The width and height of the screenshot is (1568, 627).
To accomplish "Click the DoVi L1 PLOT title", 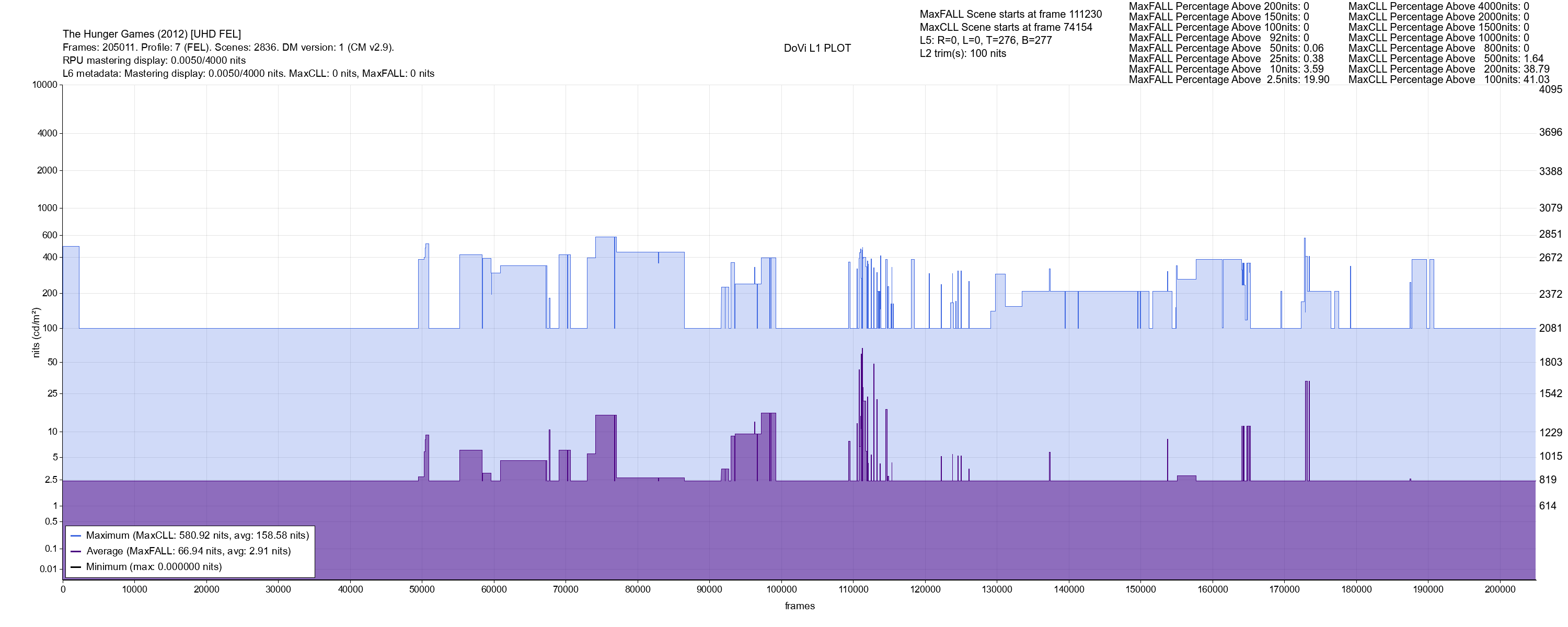I will click(x=817, y=48).
